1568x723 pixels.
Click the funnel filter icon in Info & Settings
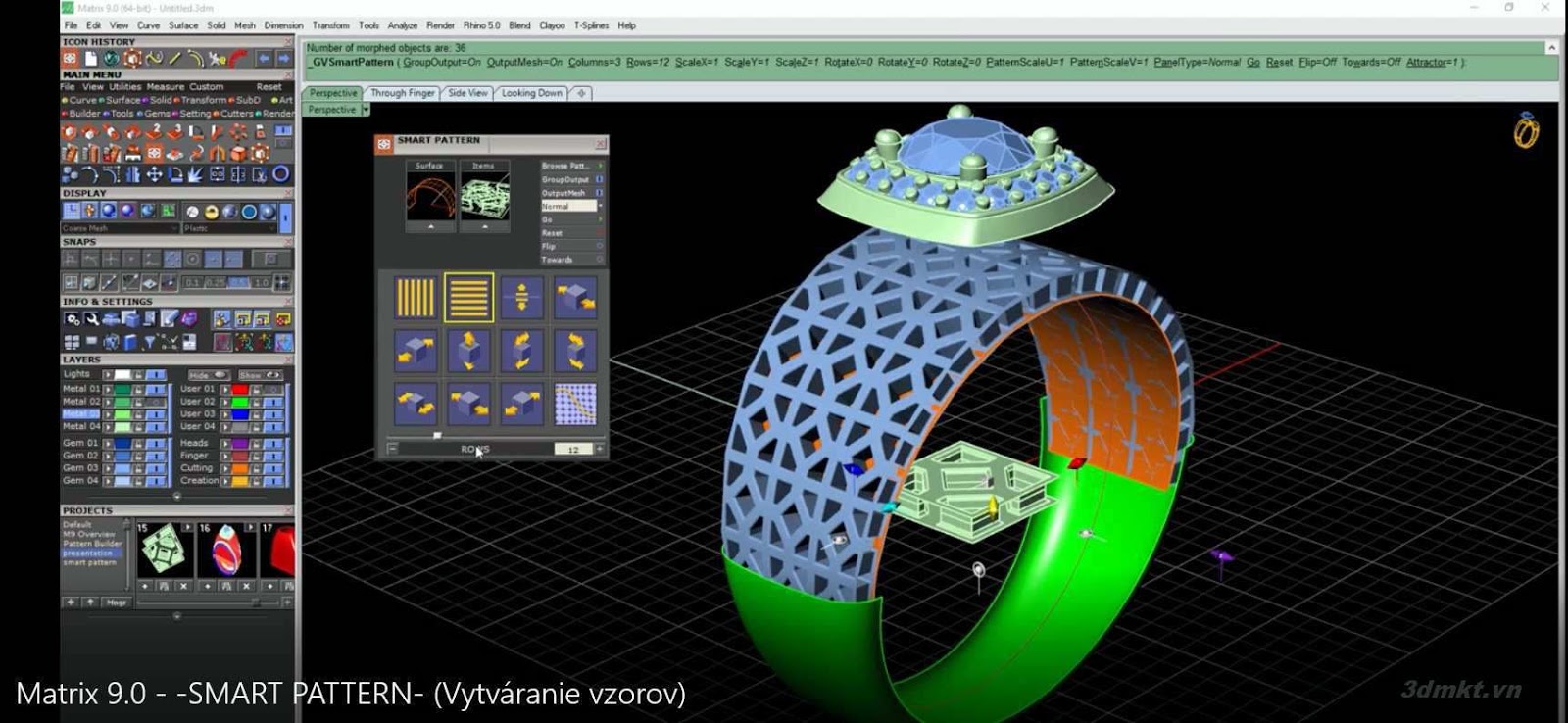[x=150, y=342]
